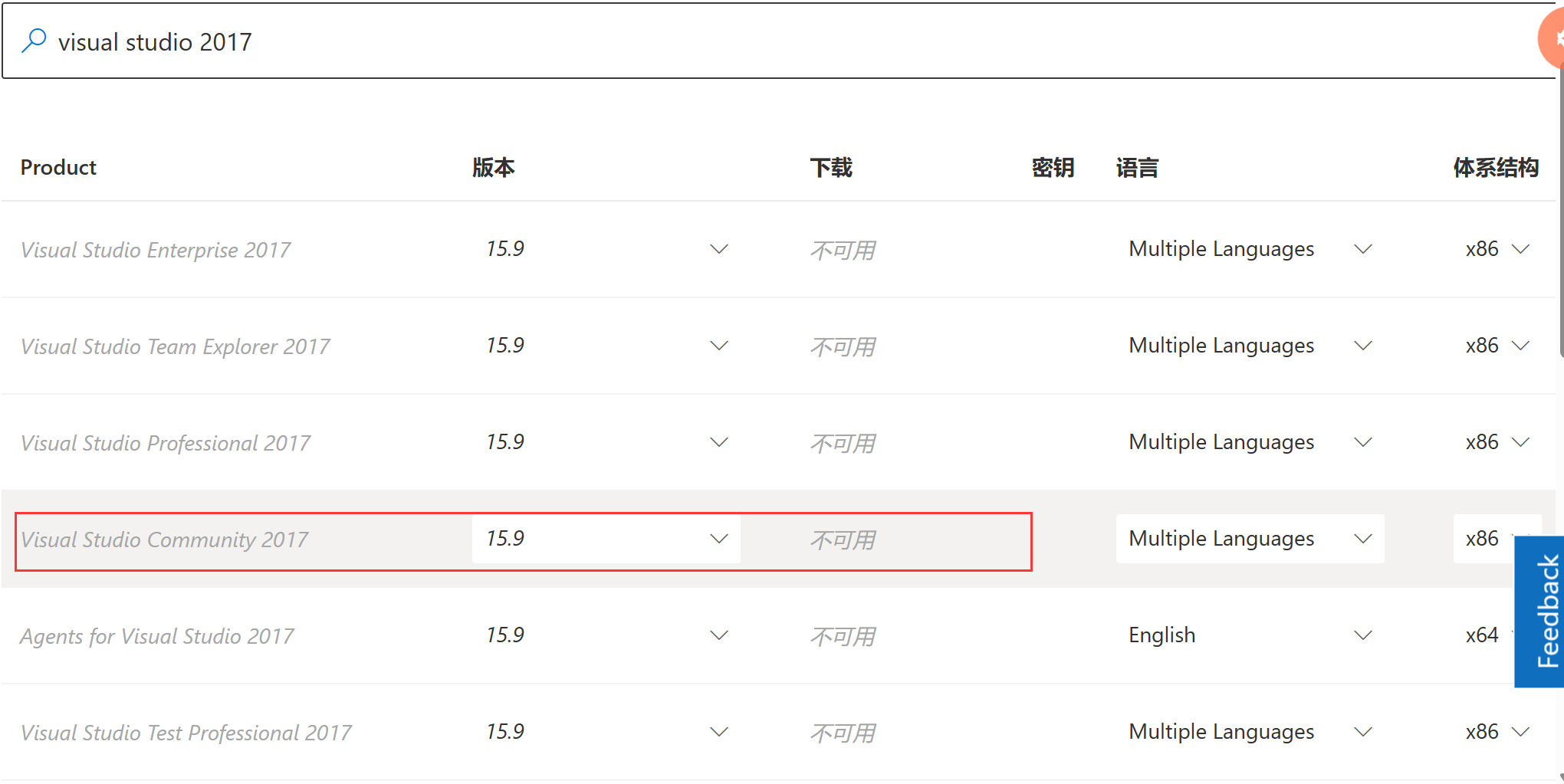Open x64 architecture dropdown for Agents row

pyautogui.click(x=1484, y=635)
